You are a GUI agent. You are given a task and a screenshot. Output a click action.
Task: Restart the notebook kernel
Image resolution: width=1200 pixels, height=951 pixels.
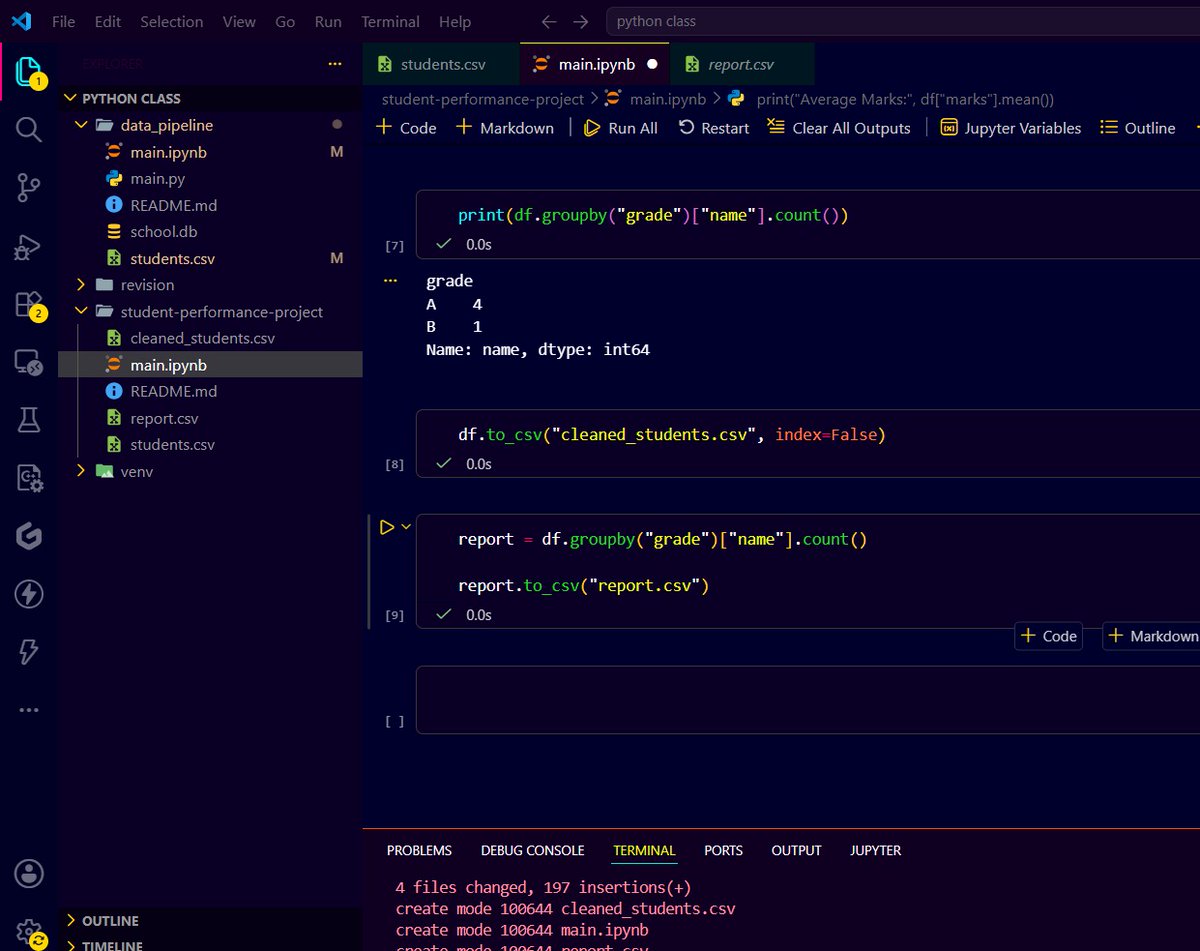click(x=714, y=128)
